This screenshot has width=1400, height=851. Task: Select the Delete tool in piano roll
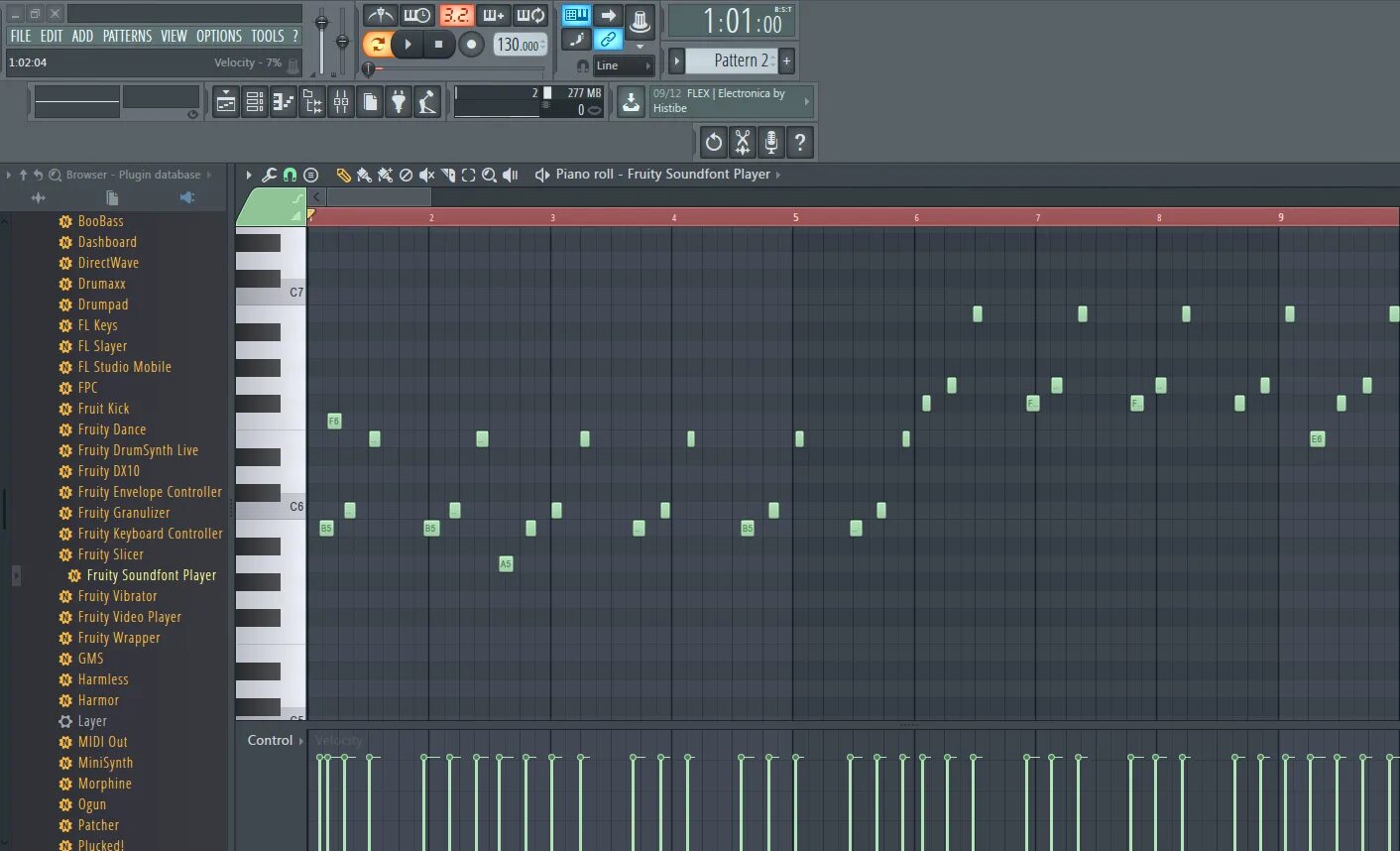406,175
